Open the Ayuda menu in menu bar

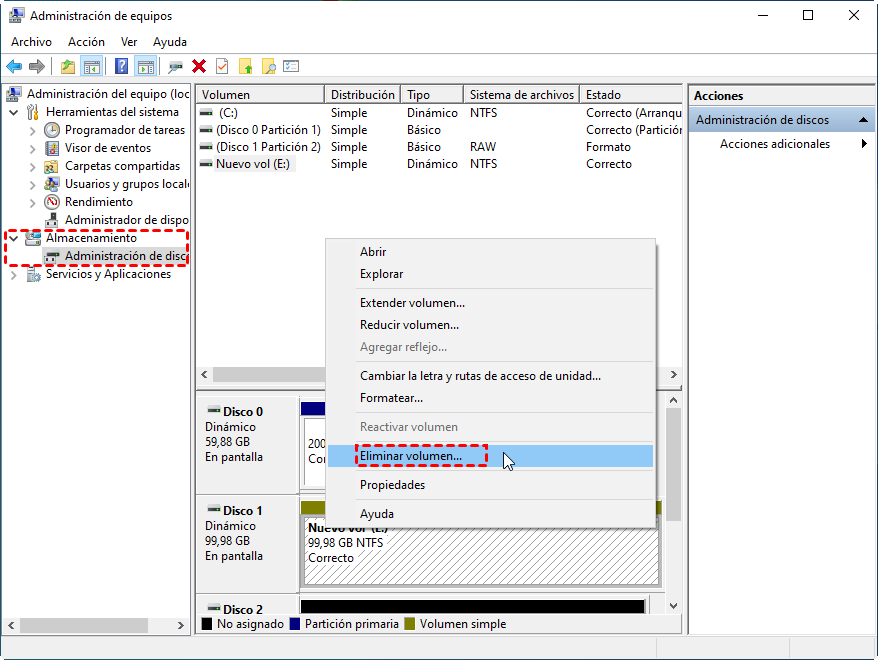170,42
